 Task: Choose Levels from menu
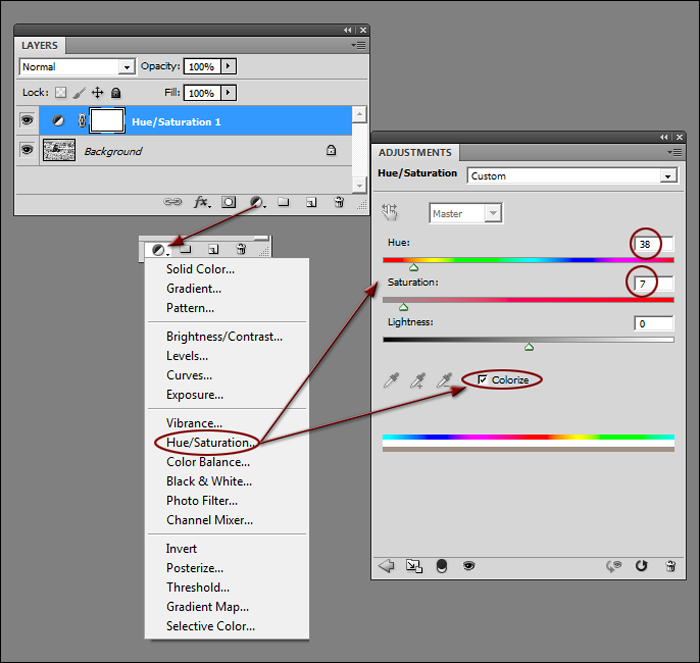tap(187, 356)
